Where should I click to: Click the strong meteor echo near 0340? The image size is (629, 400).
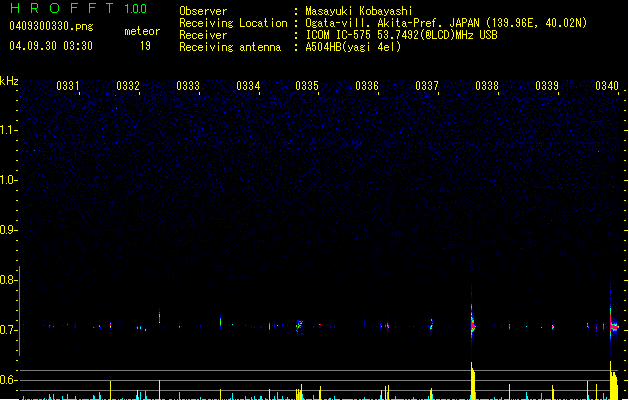[x=613, y=321]
